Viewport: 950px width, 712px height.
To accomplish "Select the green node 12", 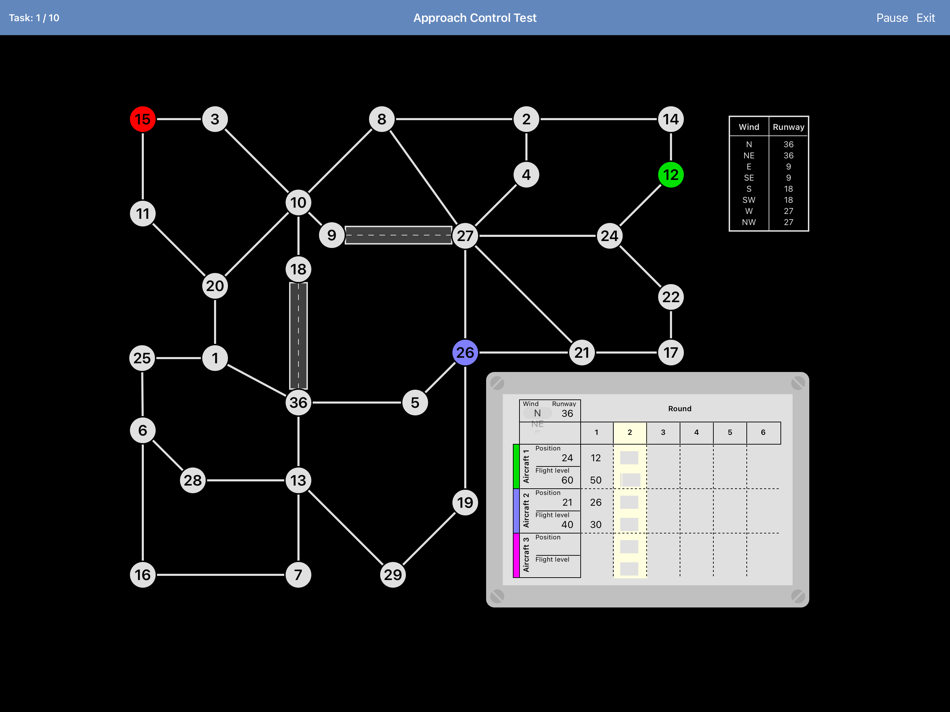I will coord(671,175).
